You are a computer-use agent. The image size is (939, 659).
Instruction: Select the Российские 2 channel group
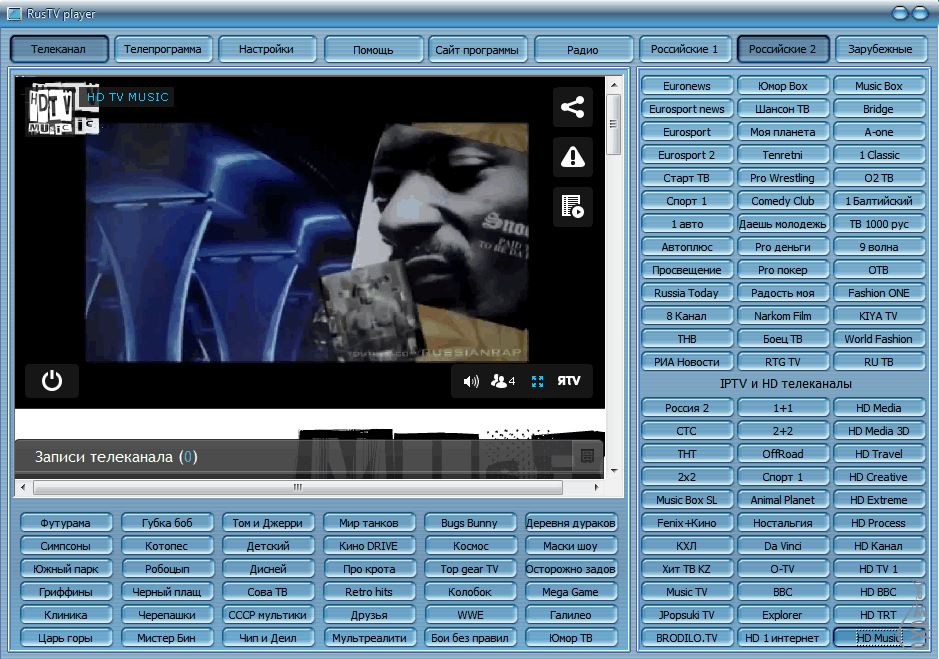(783, 49)
